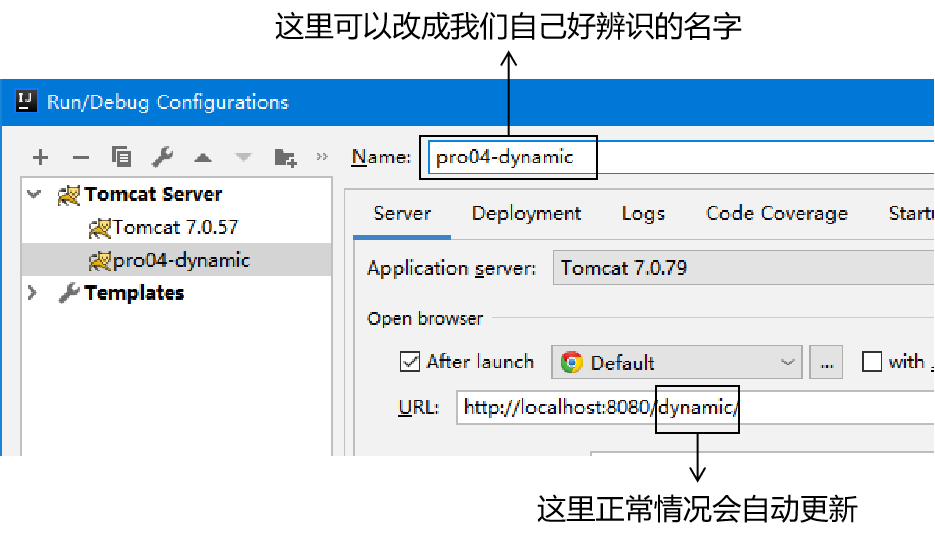Select pro04-dynamic configuration in tree
935x534 pixels.
176,260
